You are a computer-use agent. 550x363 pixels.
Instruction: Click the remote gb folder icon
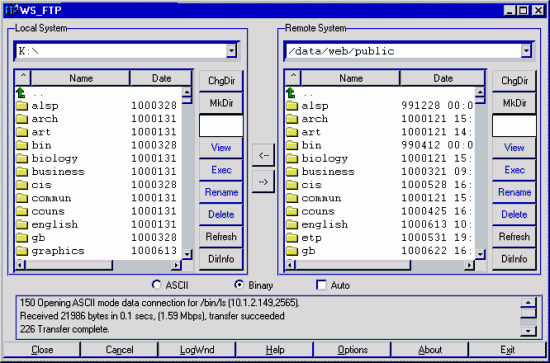(292, 251)
